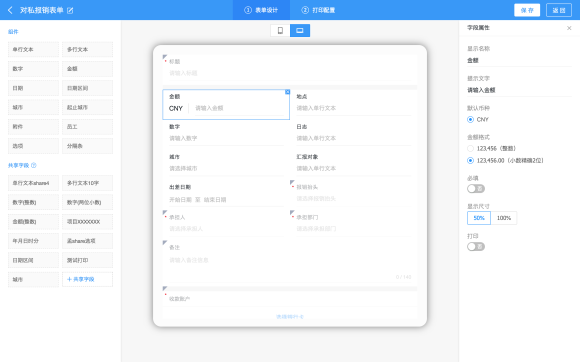Set display size to 50%
The width and height of the screenshot is (580, 362).
[479, 218]
